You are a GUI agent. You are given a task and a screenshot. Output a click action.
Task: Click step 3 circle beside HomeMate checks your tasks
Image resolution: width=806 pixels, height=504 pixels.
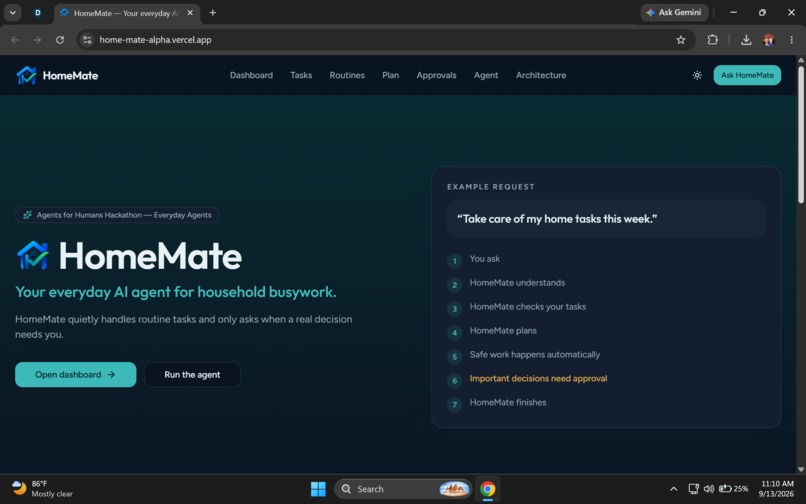pos(454,309)
